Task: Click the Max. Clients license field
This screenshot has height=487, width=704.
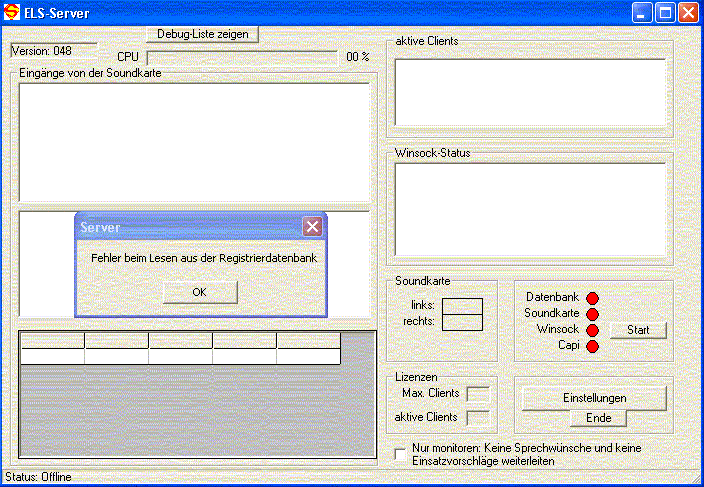Action: 478,394
